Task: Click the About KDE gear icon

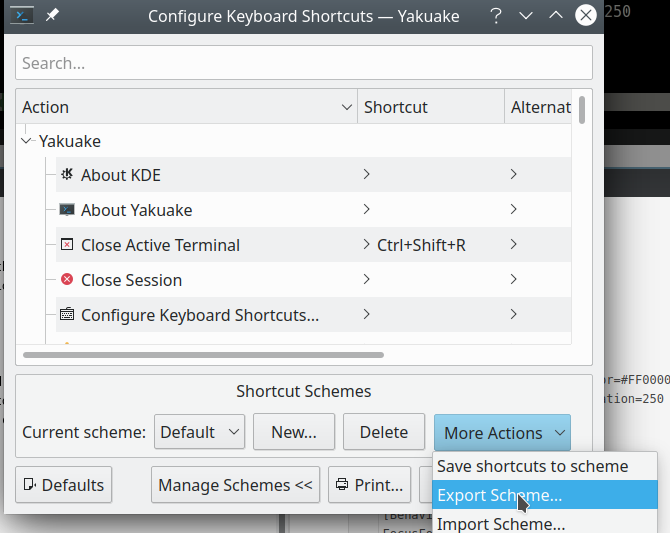Action: [67, 174]
